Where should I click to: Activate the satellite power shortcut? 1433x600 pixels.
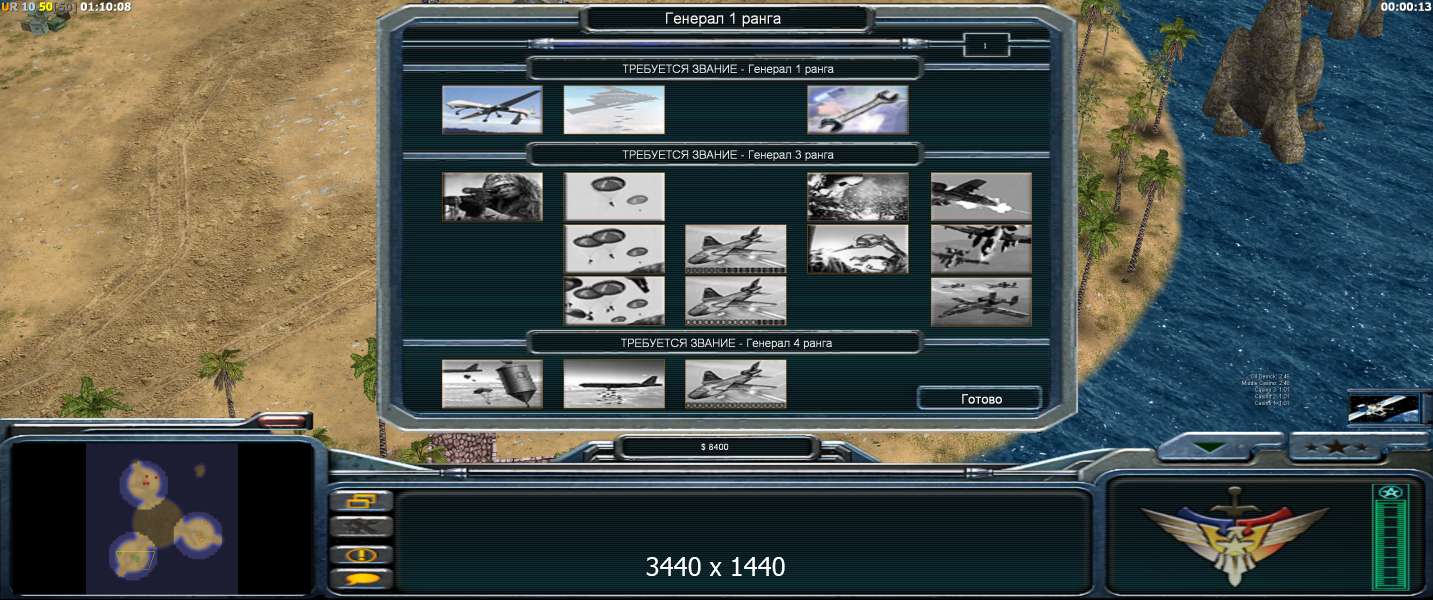(x=1384, y=408)
